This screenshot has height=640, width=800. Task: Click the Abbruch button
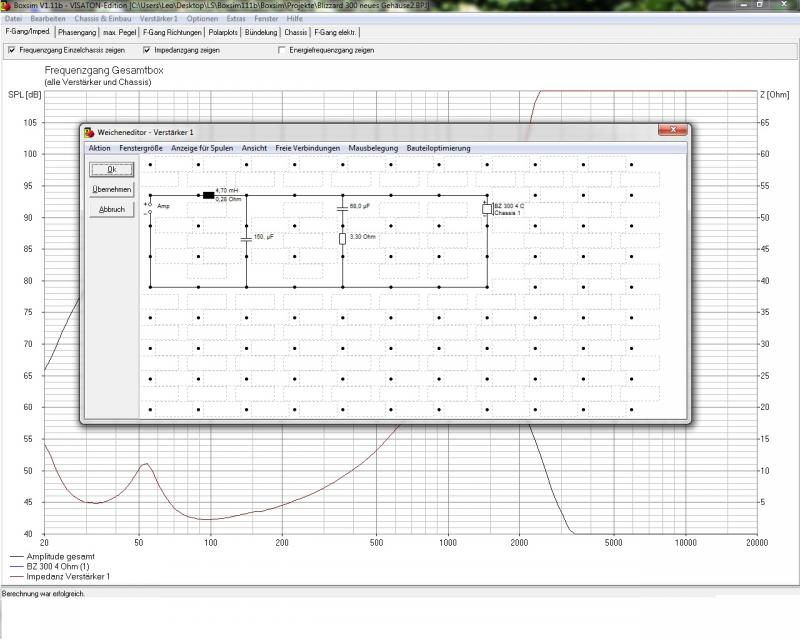coord(111,210)
